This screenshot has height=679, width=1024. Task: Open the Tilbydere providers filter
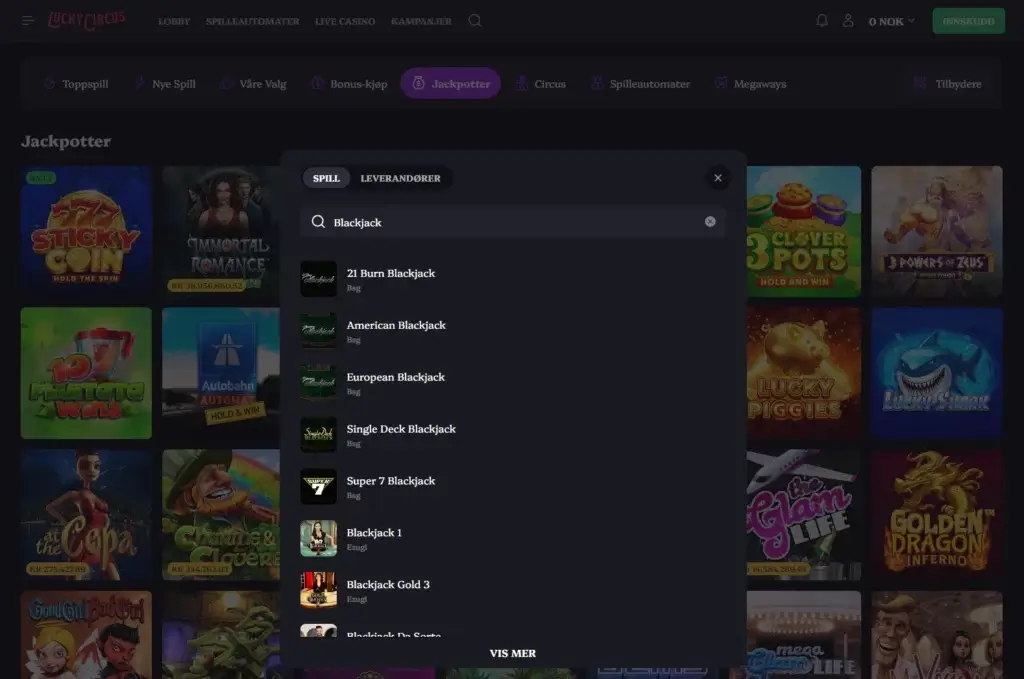point(948,84)
